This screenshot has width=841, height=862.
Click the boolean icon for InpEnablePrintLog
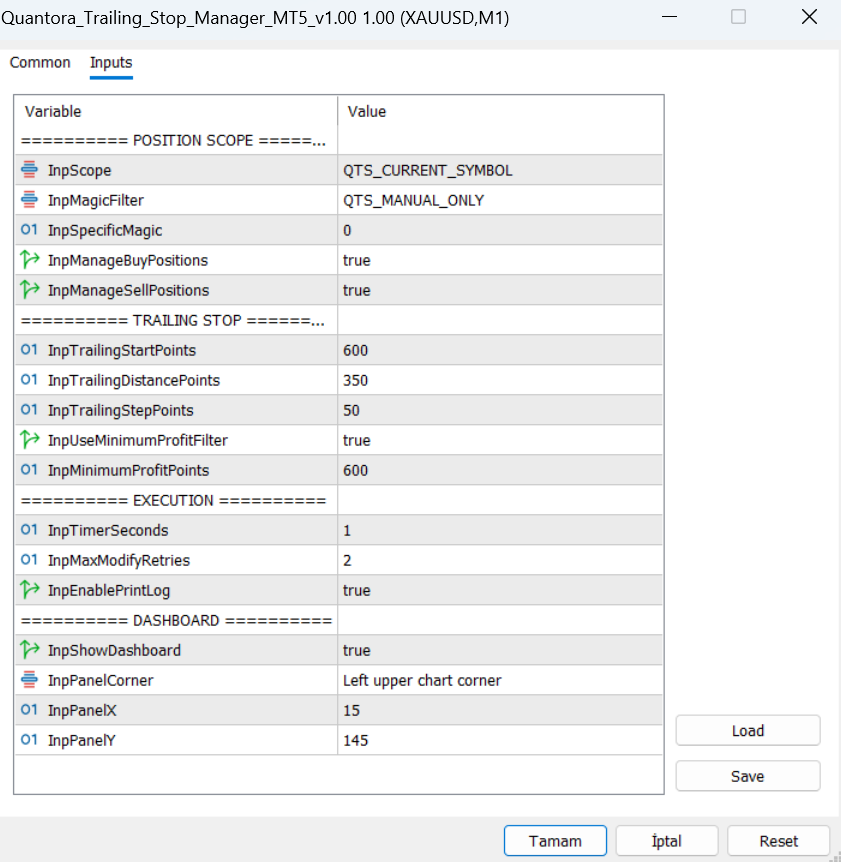pyautogui.click(x=30, y=590)
